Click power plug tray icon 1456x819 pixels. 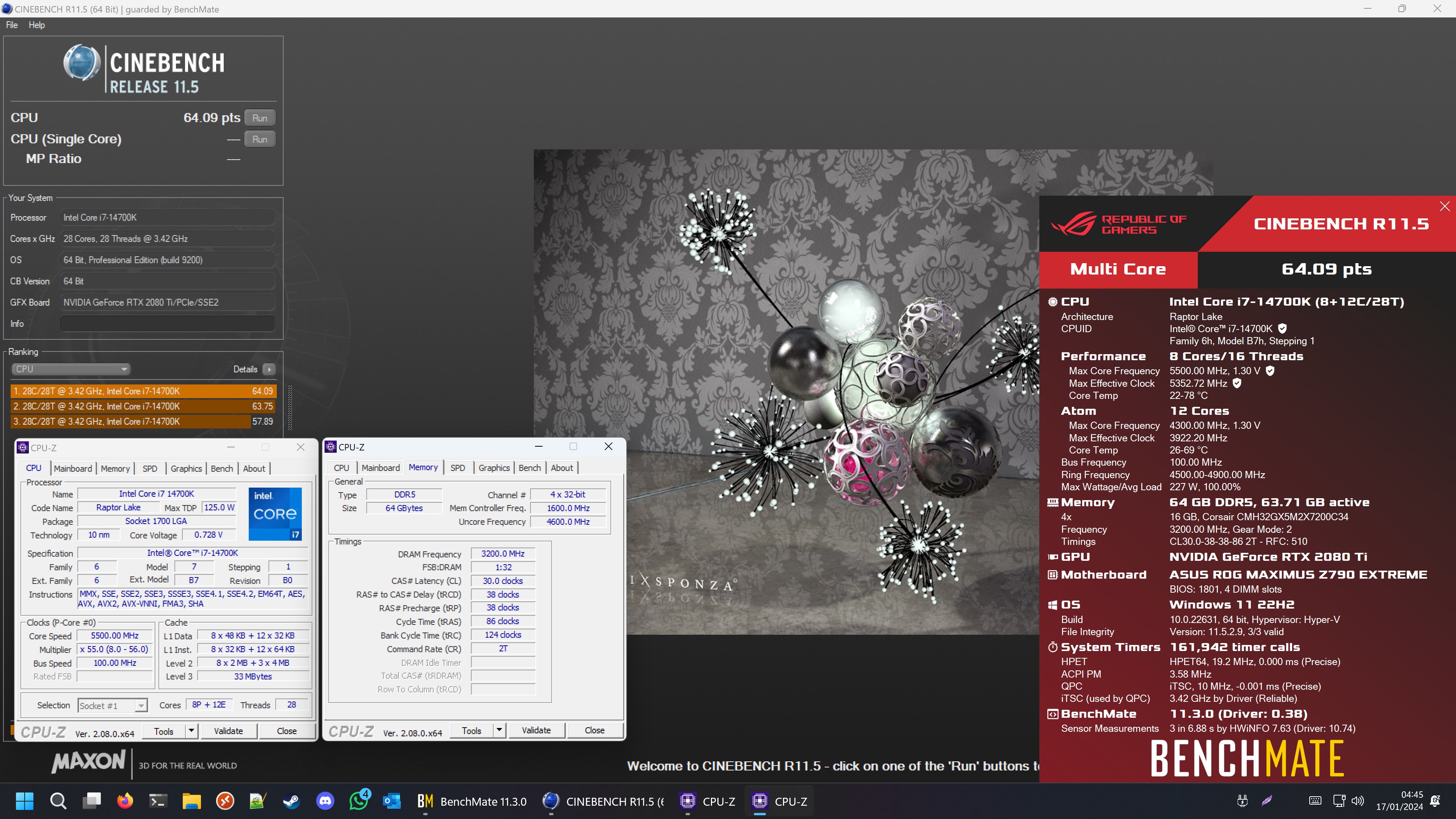pyautogui.click(x=1243, y=800)
